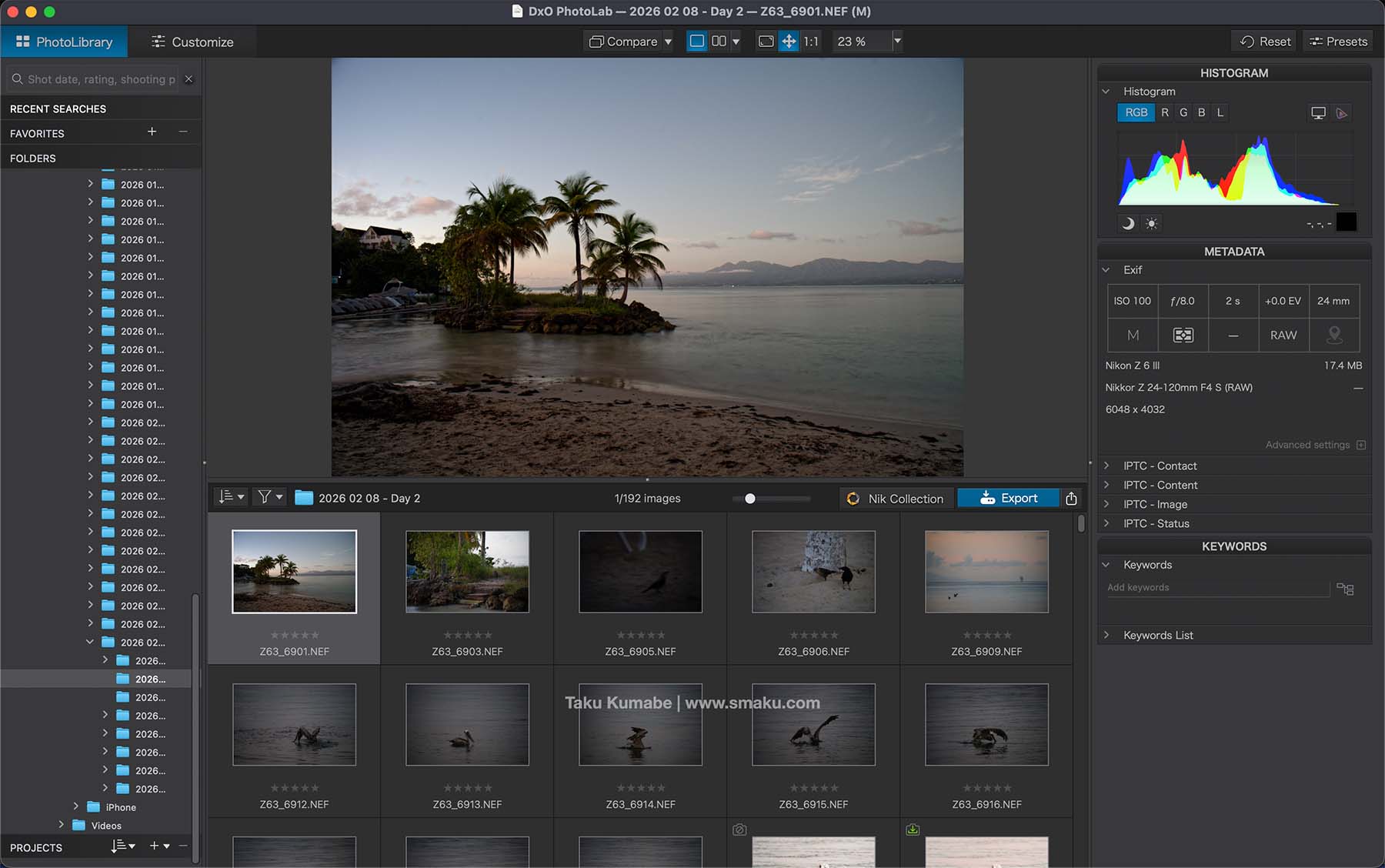Click the share icon beside Export
1385x868 pixels.
[1071, 499]
